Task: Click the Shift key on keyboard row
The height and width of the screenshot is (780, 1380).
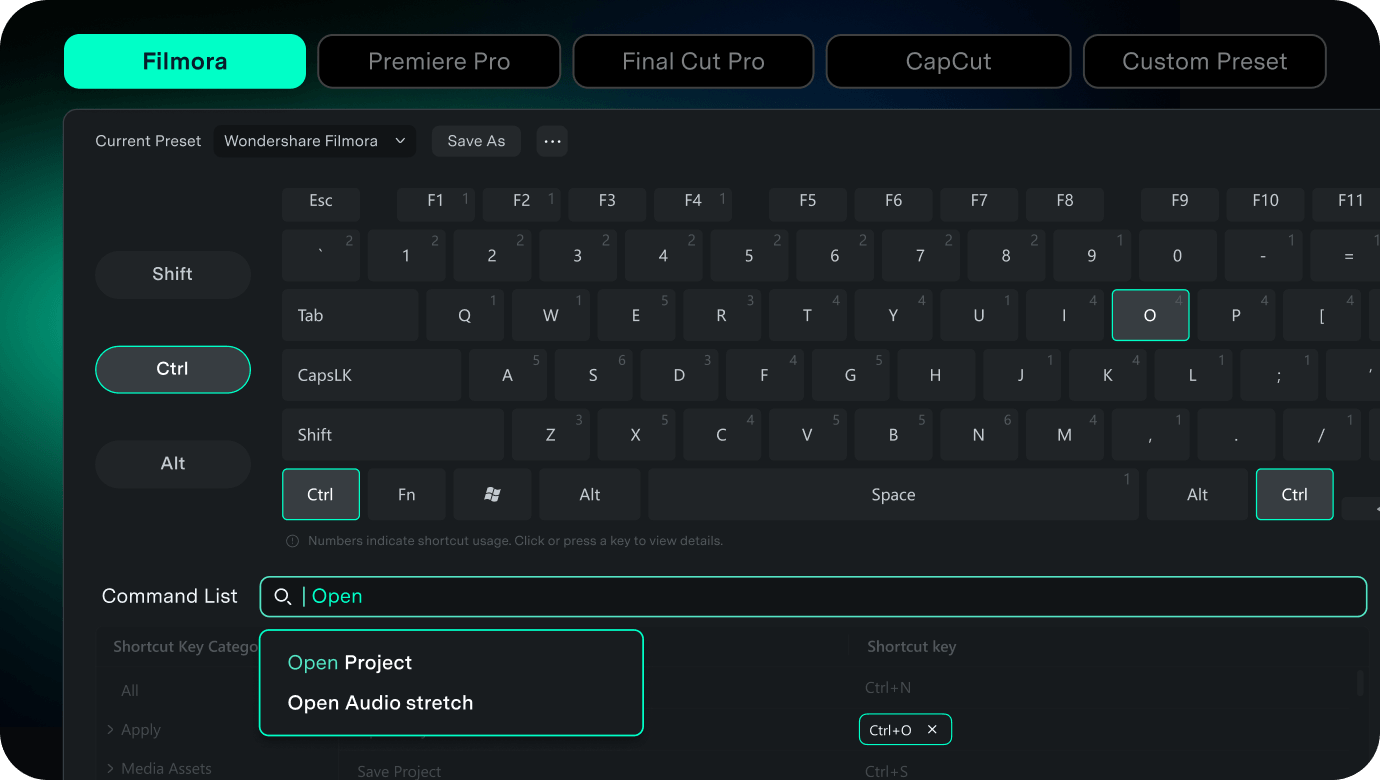Action: pyautogui.click(x=393, y=435)
